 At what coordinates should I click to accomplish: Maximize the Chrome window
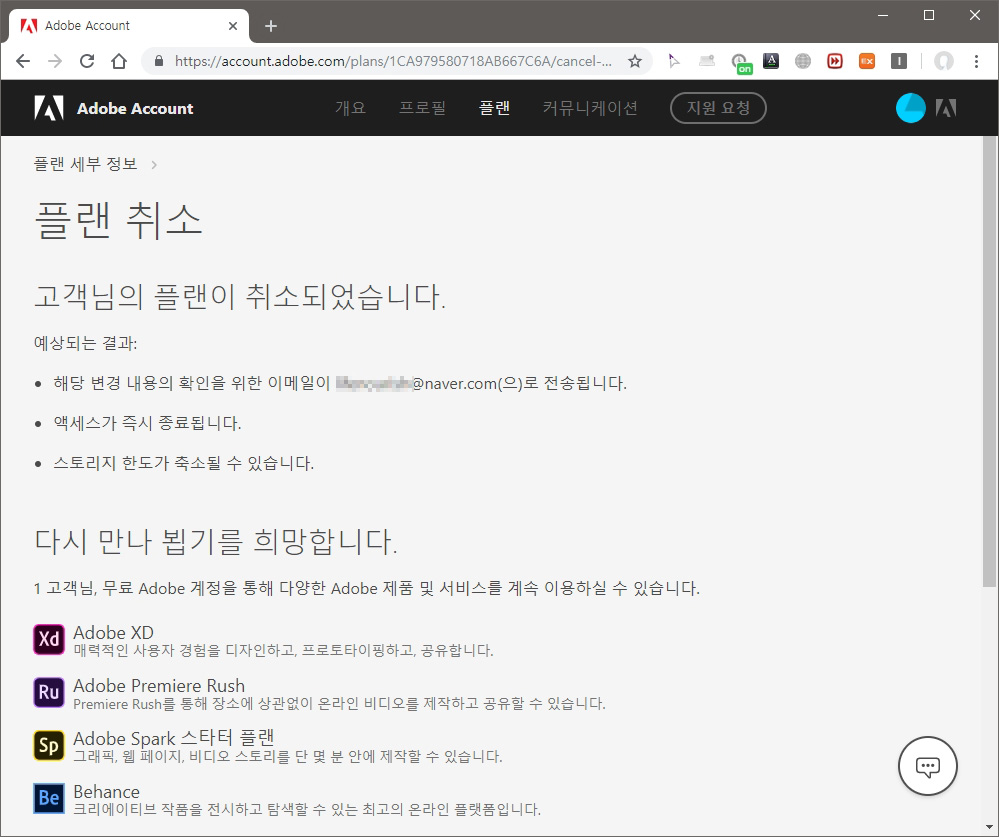click(x=929, y=15)
